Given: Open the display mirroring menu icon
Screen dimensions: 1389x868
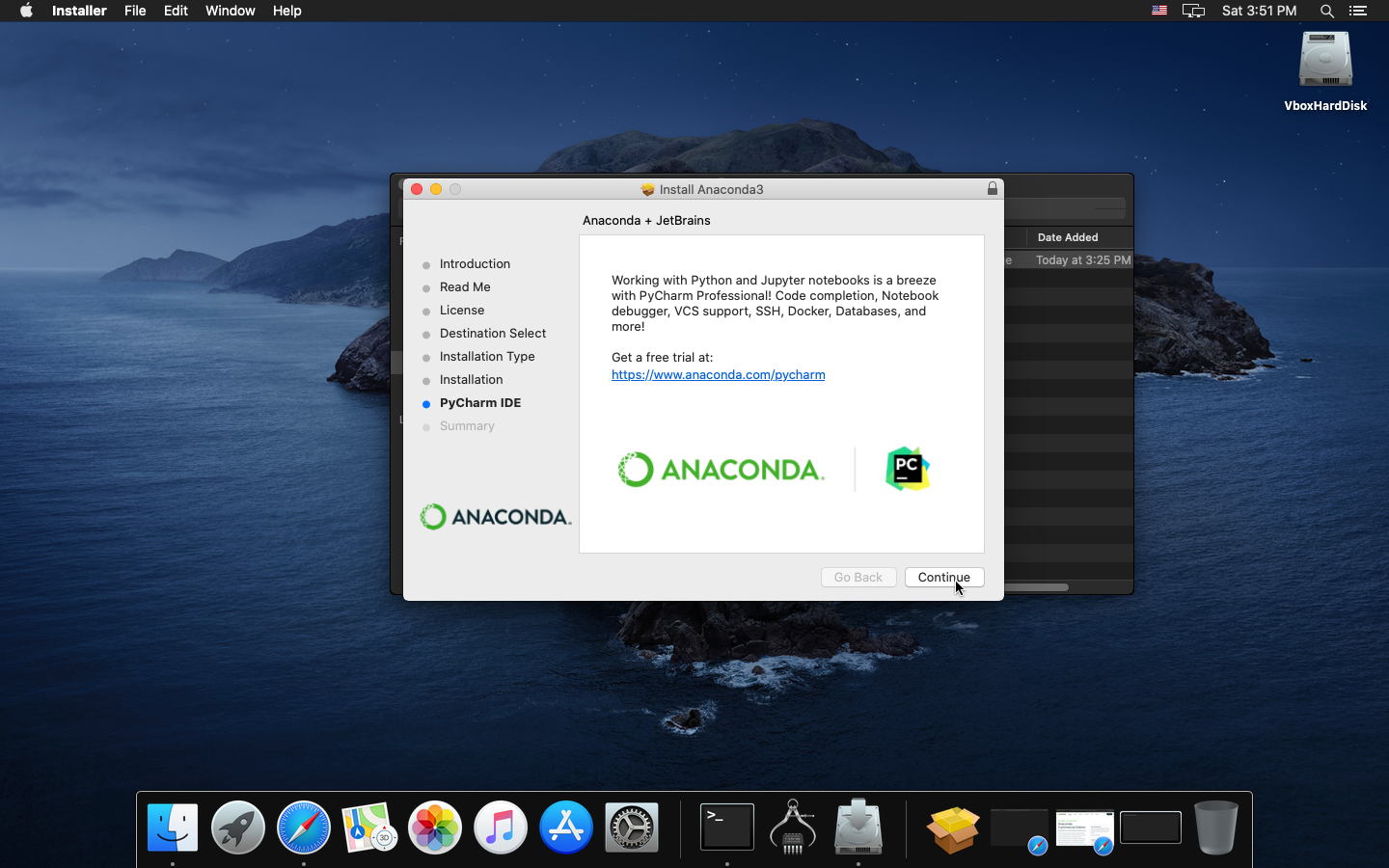Looking at the screenshot, I should point(1194,11).
